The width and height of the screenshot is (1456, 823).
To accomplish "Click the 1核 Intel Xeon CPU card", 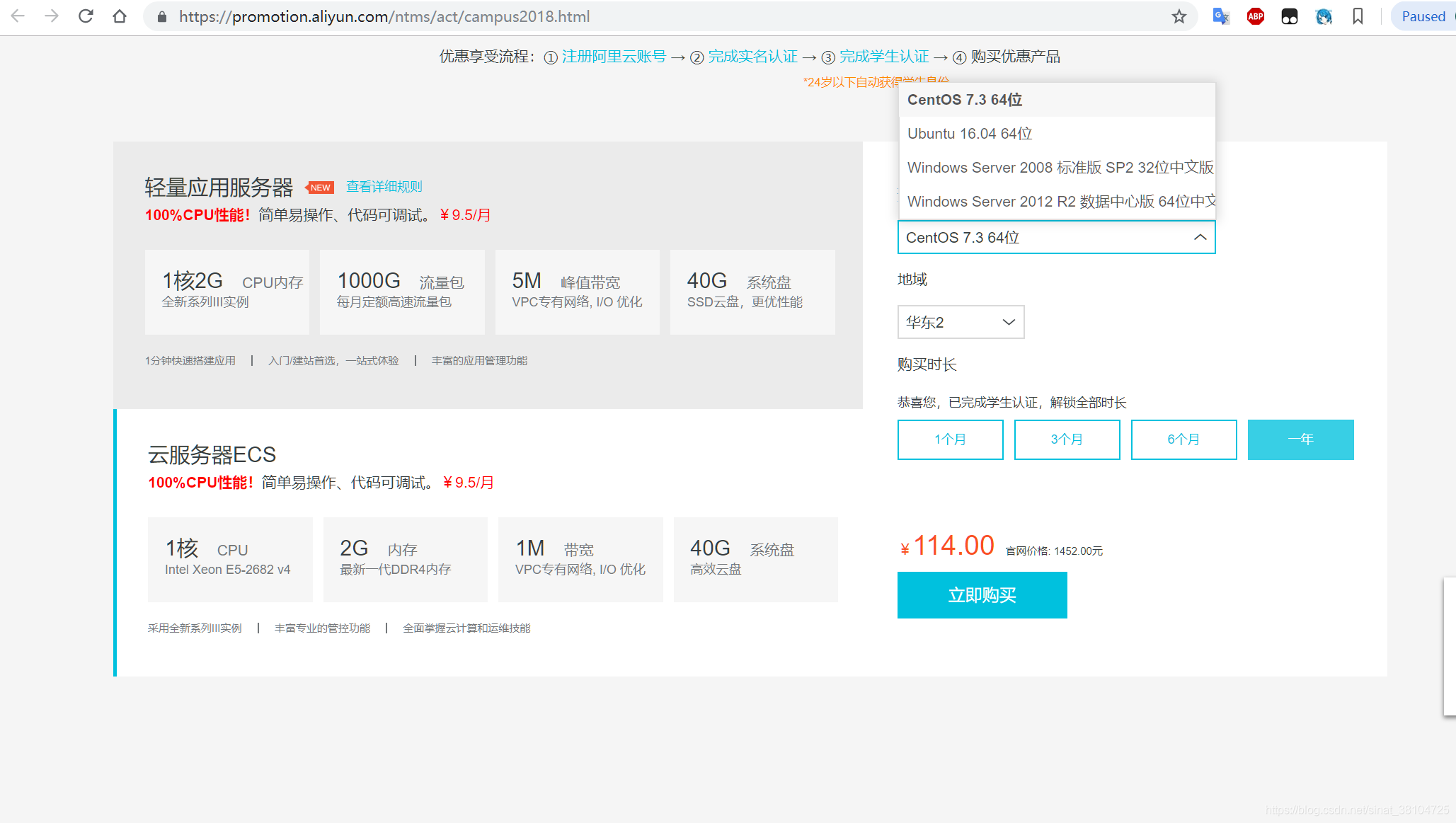I will pos(230,559).
